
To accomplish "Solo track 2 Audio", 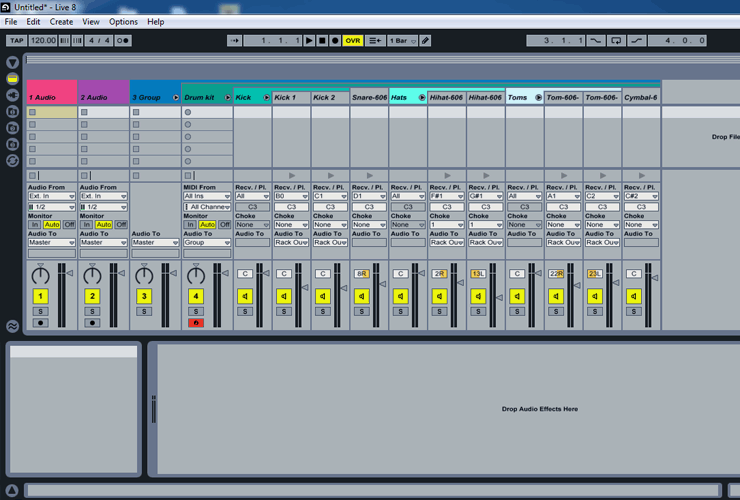I will tap(92, 311).
